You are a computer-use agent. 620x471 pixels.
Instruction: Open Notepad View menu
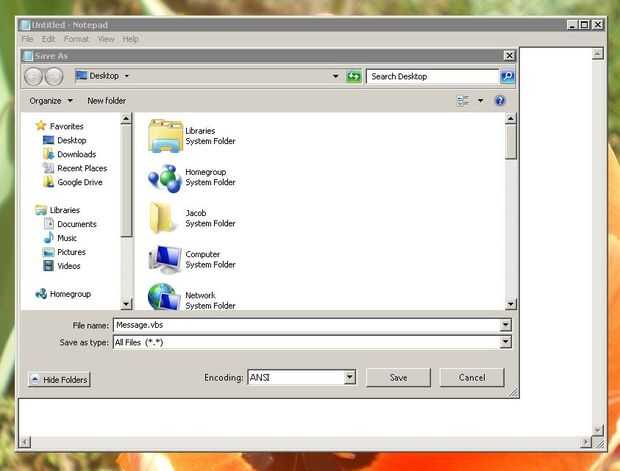tap(106, 39)
